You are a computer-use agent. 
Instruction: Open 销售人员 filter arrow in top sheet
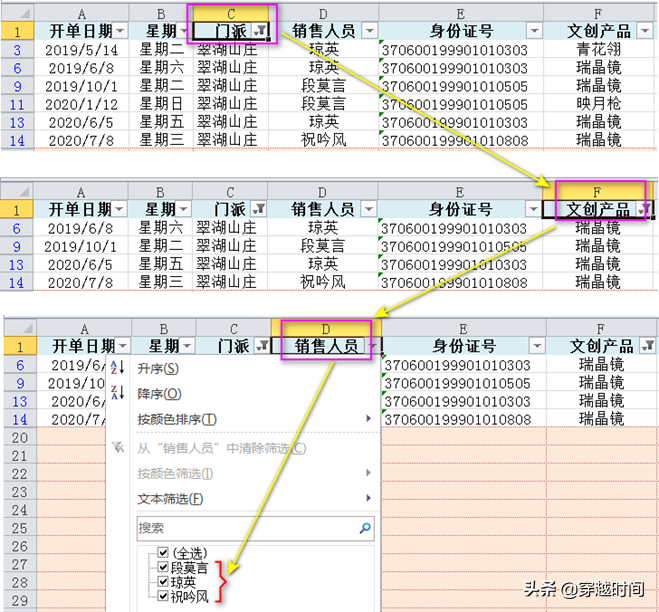click(369, 31)
